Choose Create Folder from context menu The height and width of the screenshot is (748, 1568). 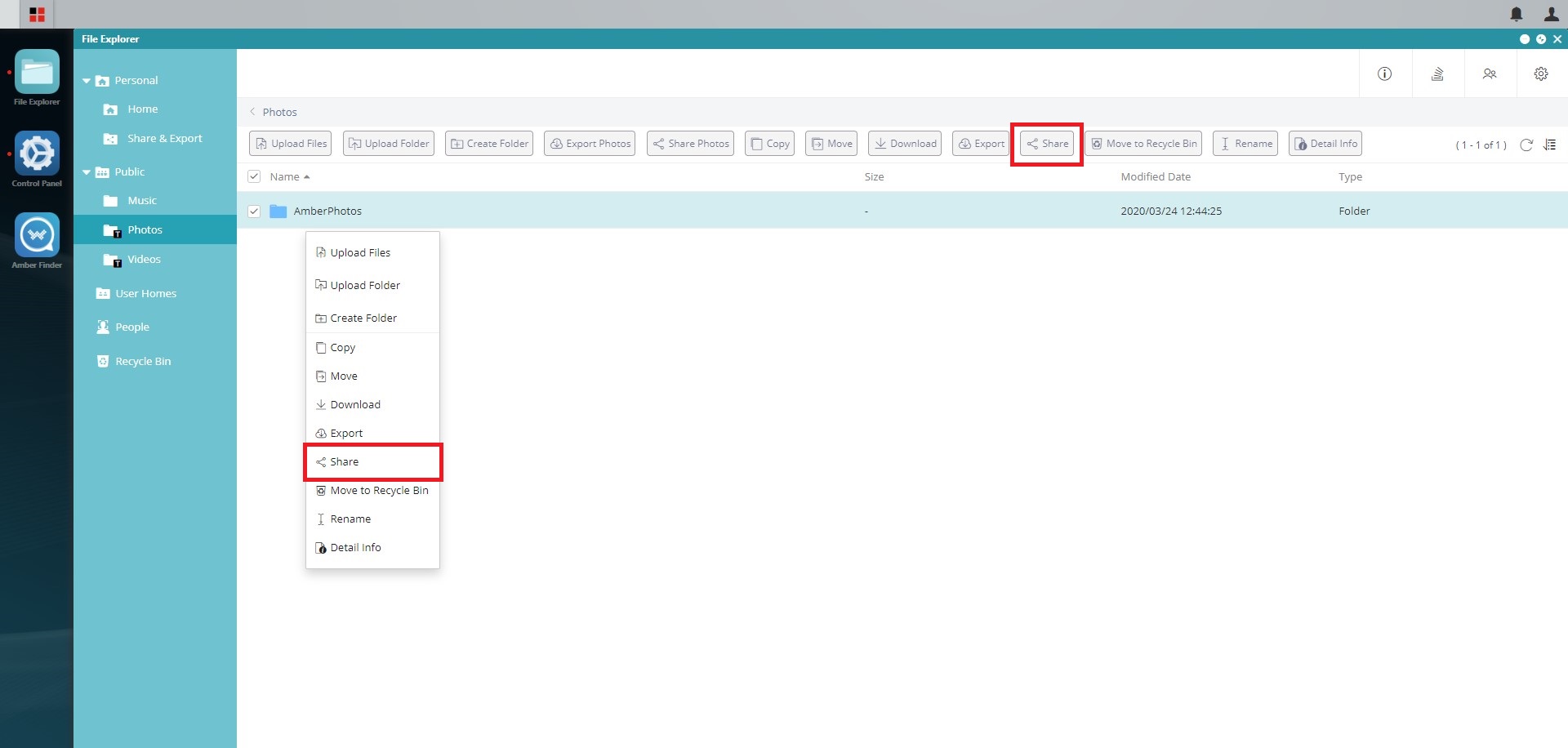[372, 318]
